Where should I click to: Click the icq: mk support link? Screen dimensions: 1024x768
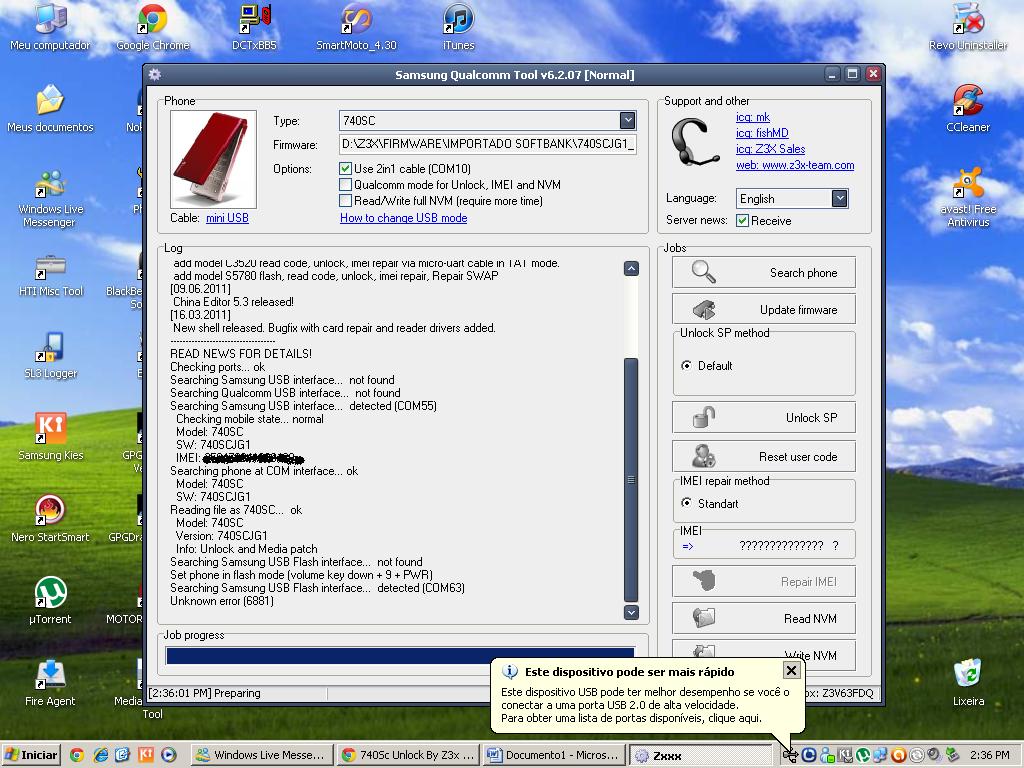[753, 117]
